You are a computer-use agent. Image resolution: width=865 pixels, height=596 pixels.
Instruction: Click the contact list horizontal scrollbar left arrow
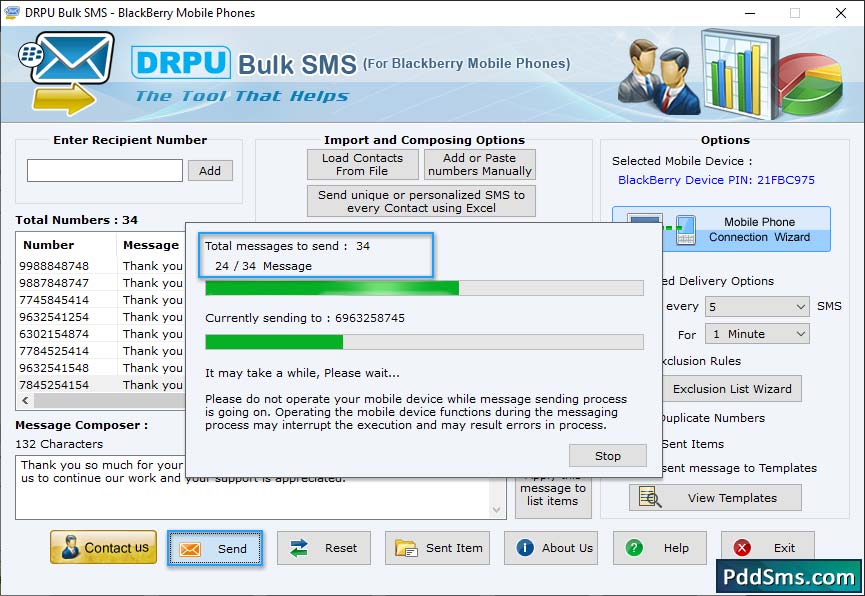pos(25,401)
